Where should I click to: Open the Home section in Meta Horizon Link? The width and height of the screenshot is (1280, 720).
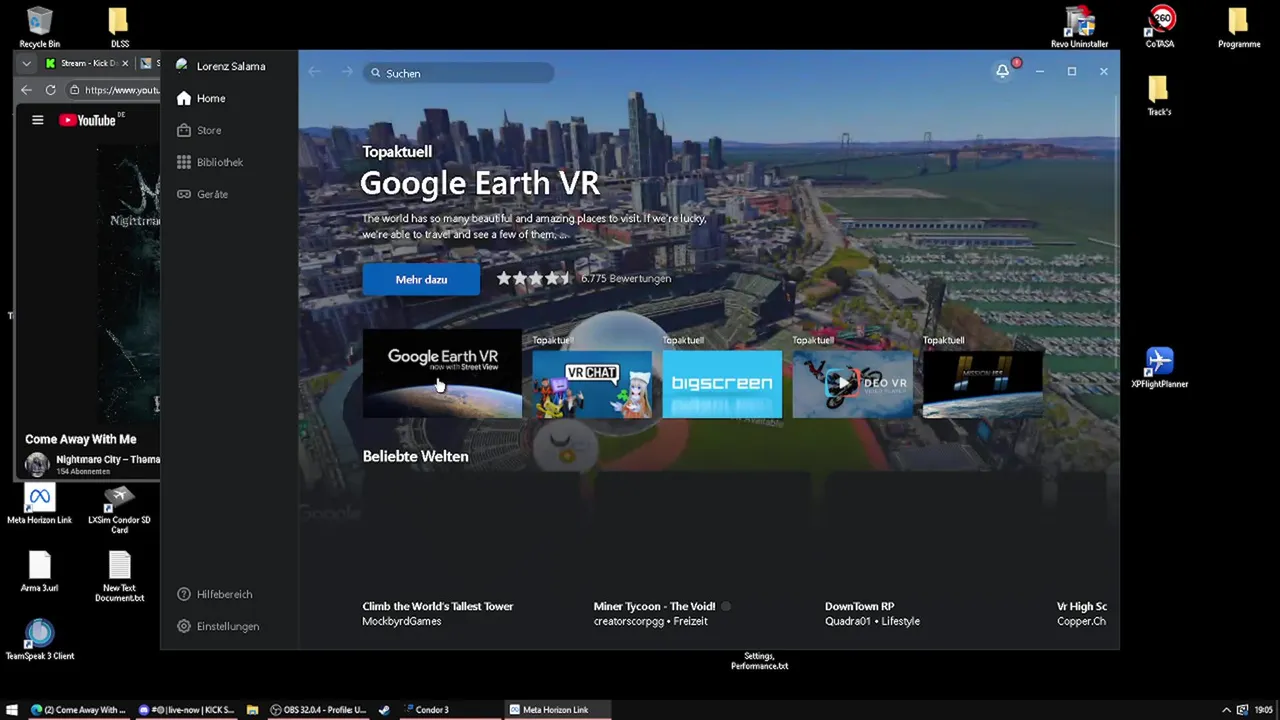tap(200, 98)
